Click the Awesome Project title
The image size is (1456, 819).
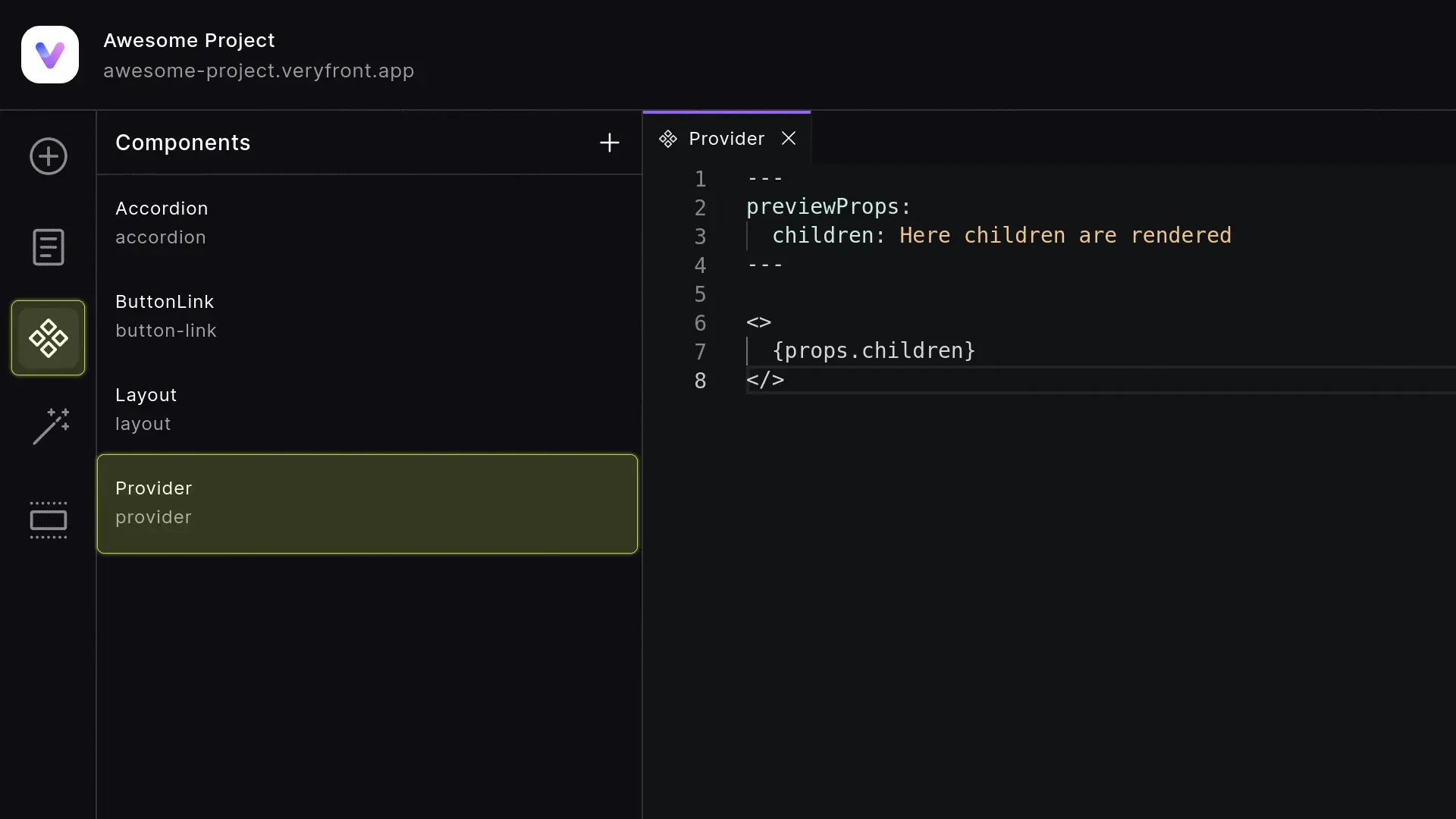(189, 39)
